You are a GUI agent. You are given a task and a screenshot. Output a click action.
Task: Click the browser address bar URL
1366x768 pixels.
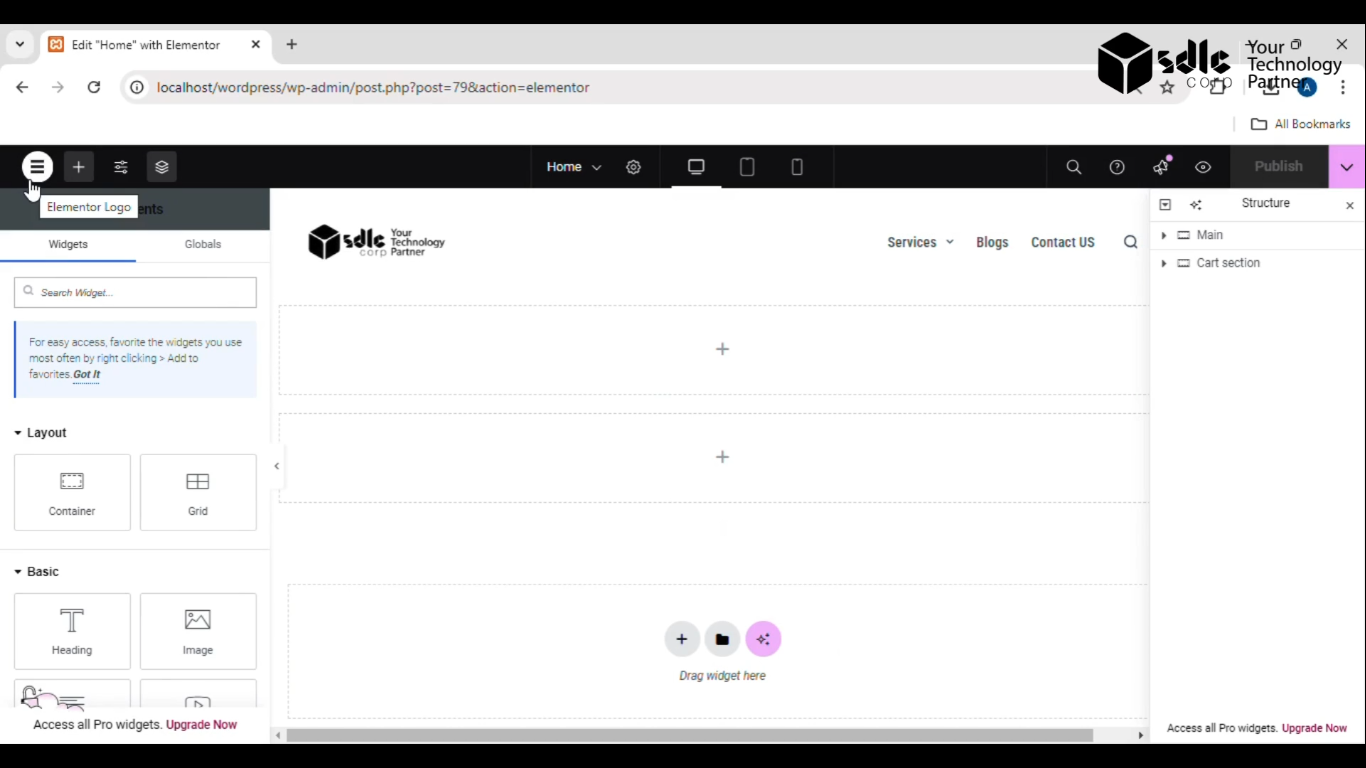tap(373, 87)
